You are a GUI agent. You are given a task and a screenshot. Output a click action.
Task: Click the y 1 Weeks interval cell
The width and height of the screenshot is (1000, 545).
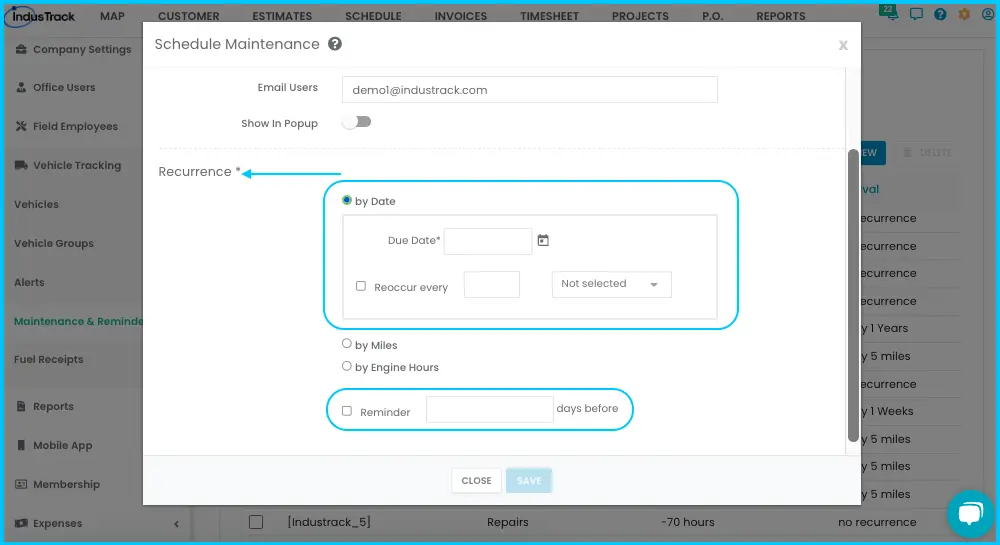[x=888, y=411]
